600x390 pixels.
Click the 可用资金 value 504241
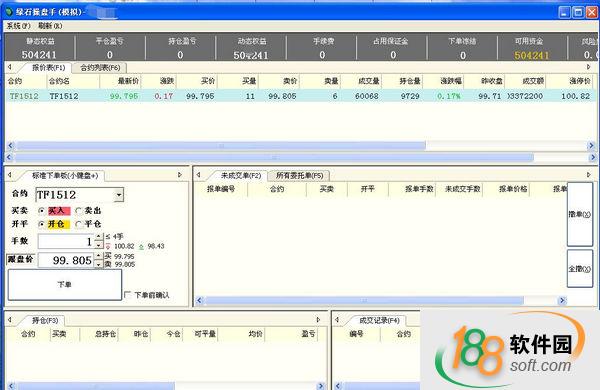532,55
